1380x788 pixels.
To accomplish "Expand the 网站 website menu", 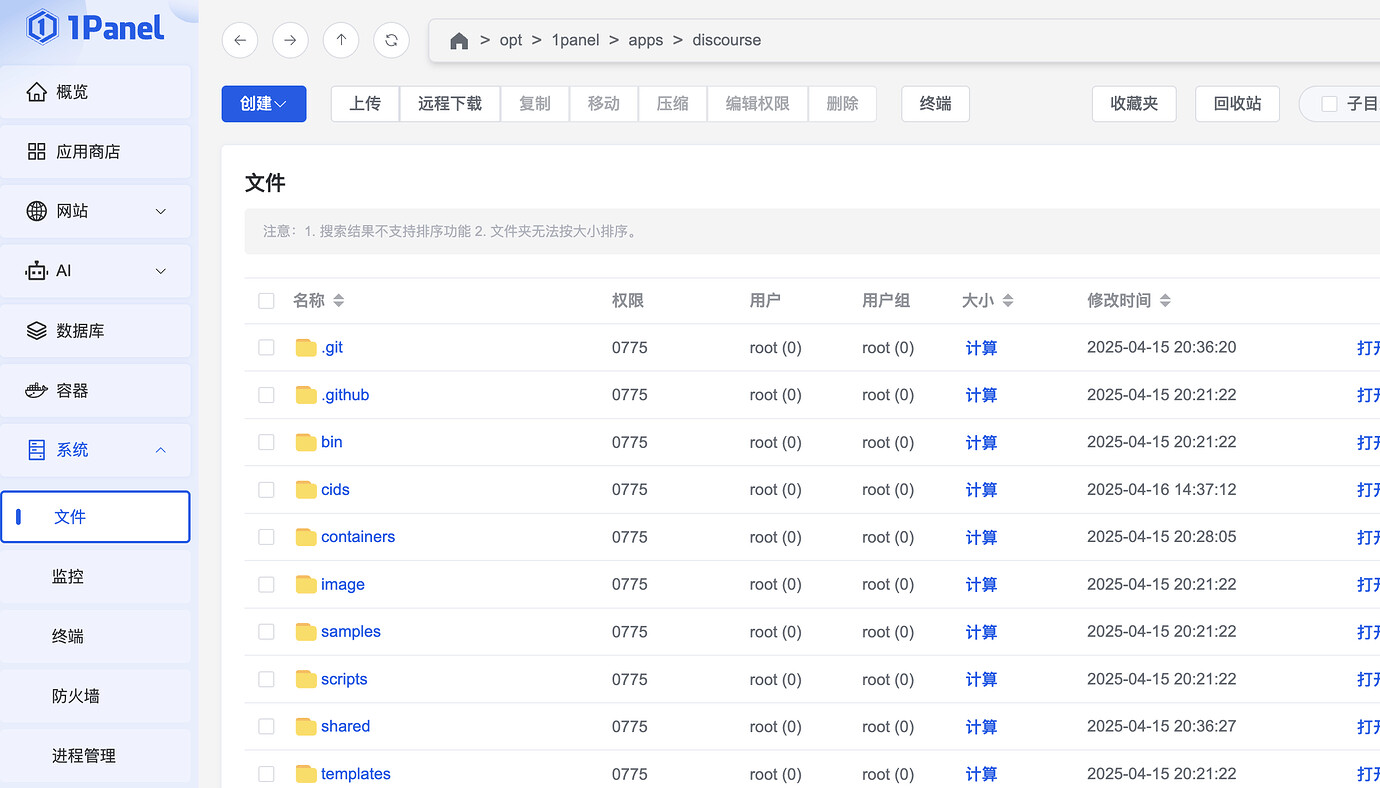I will tap(161, 212).
